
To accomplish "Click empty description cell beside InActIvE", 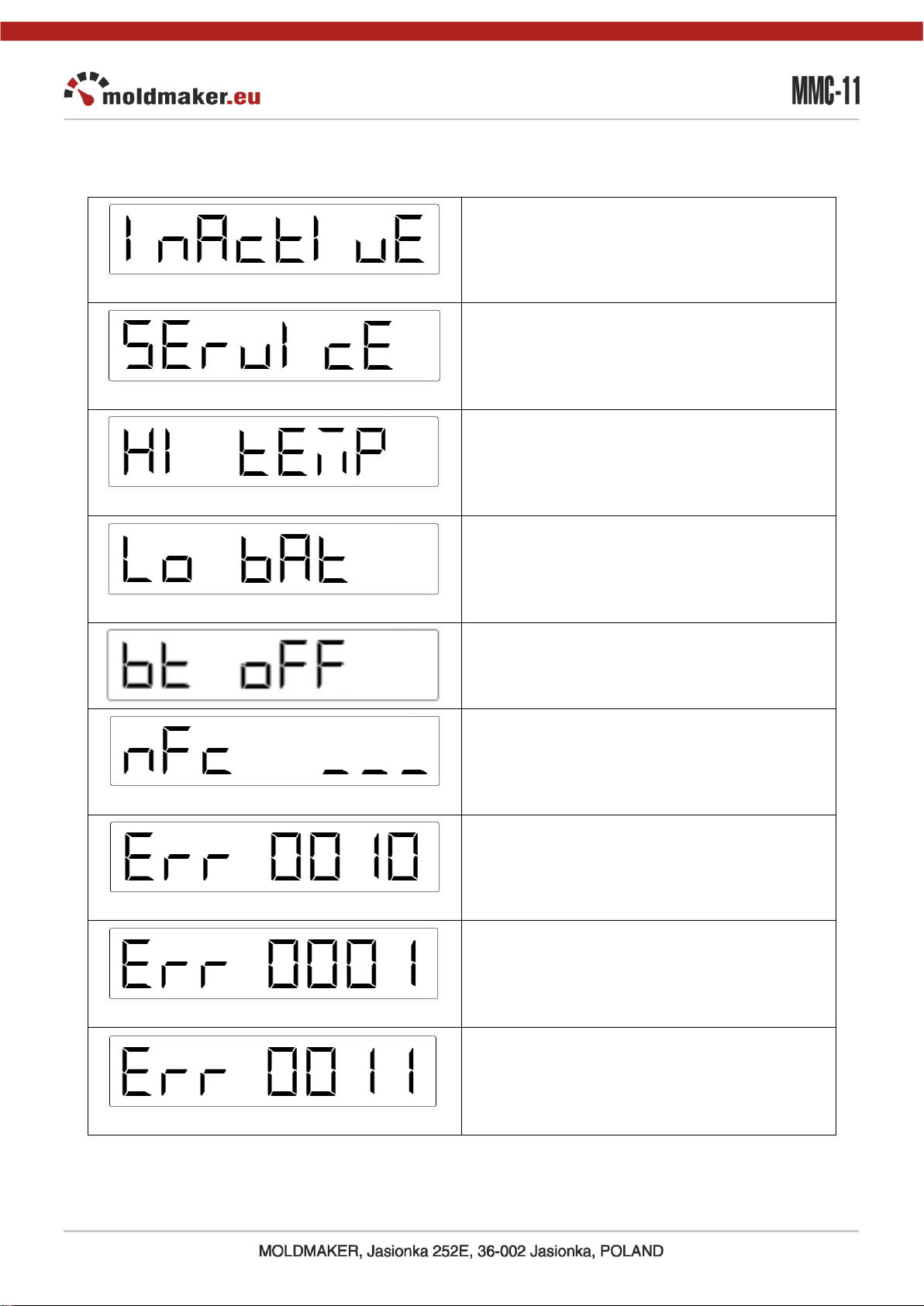I will [x=649, y=250].
